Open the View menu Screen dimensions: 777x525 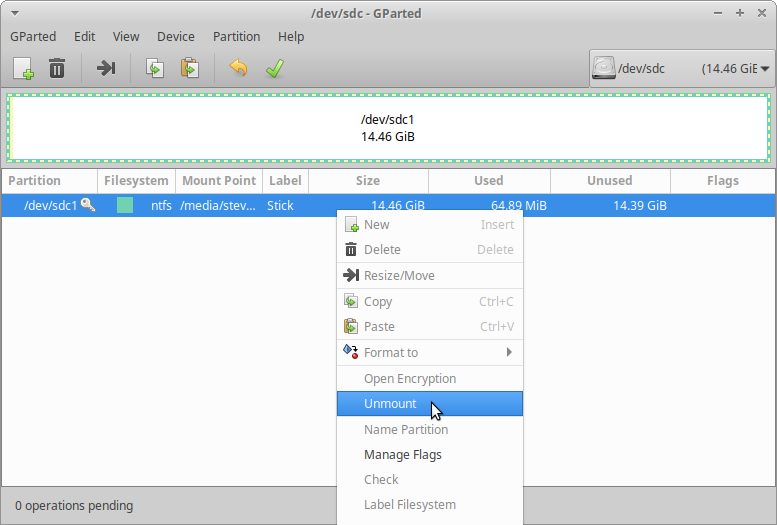coord(126,36)
